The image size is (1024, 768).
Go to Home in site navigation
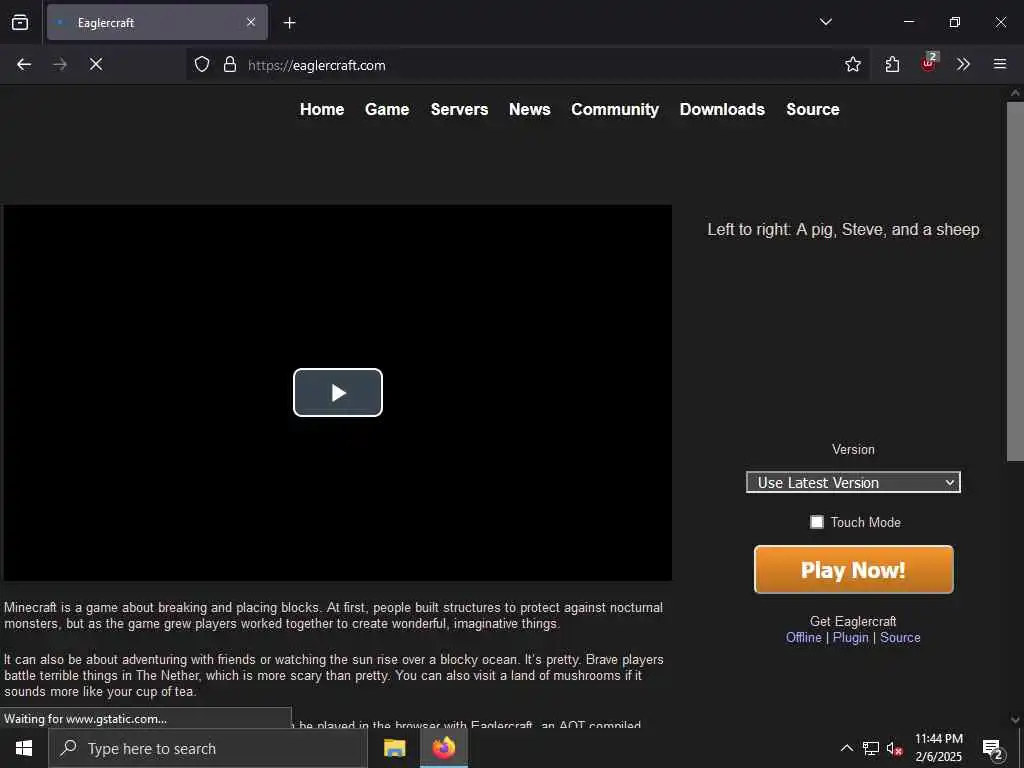(322, 109)
